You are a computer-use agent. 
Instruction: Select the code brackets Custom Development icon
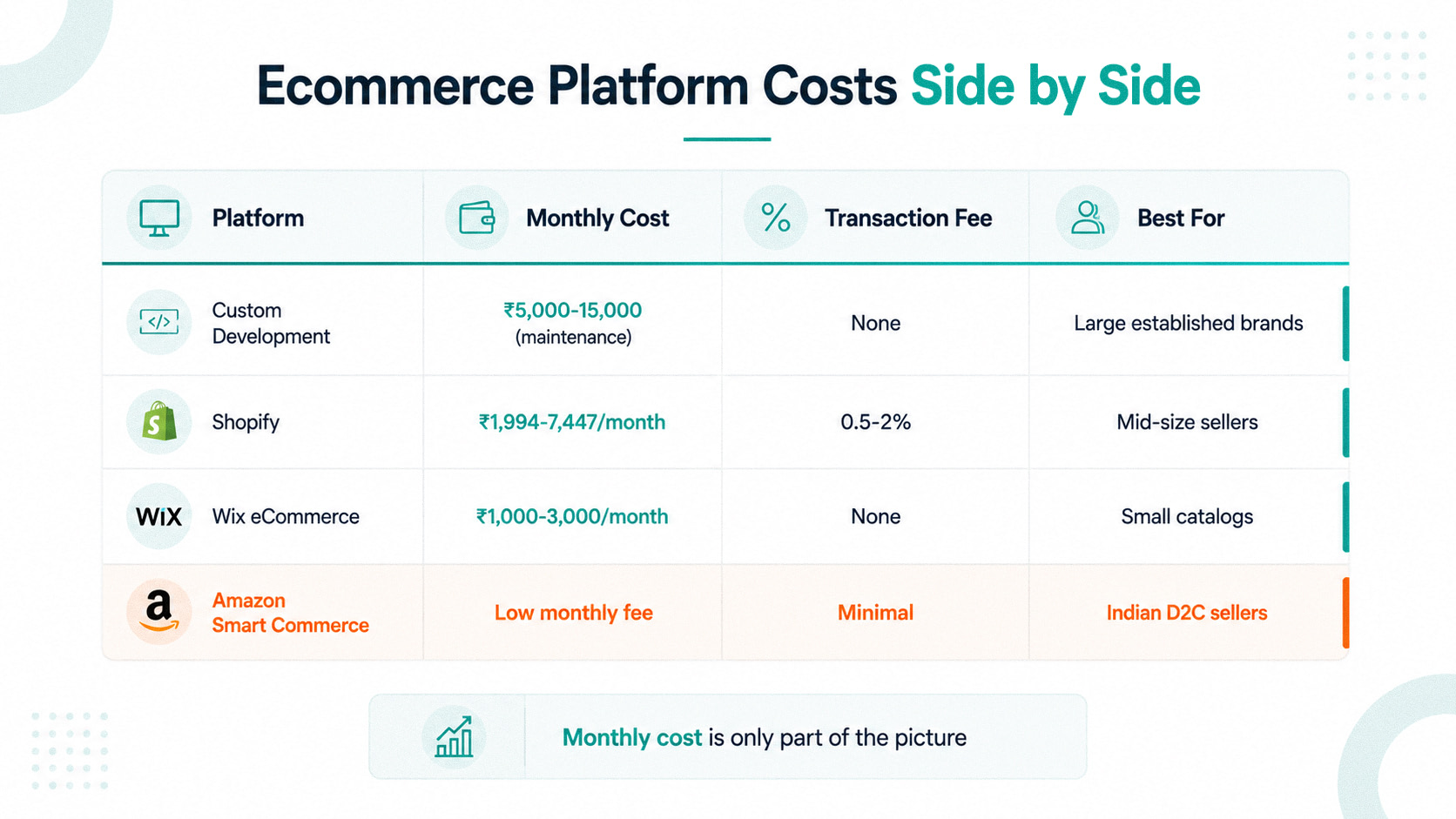(159, 322)
